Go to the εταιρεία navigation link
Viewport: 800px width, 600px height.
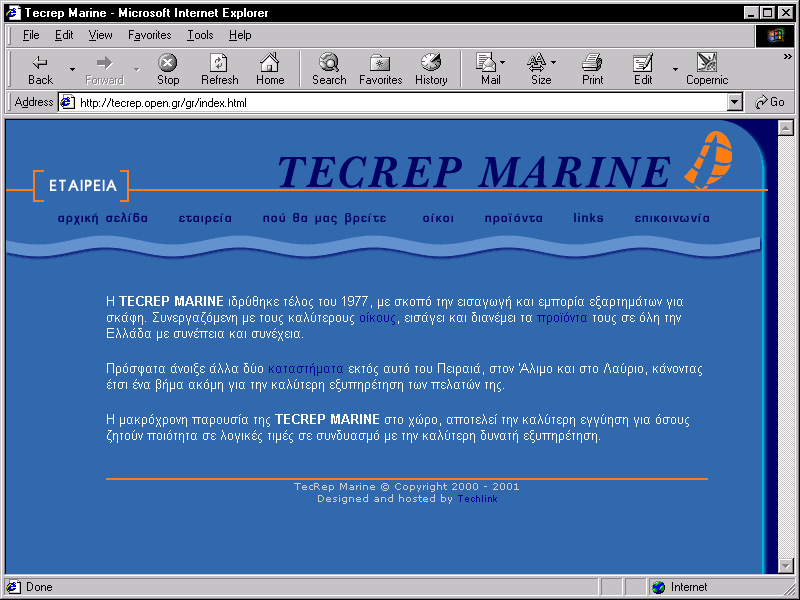pyautogui.click(x=205, y=218)
